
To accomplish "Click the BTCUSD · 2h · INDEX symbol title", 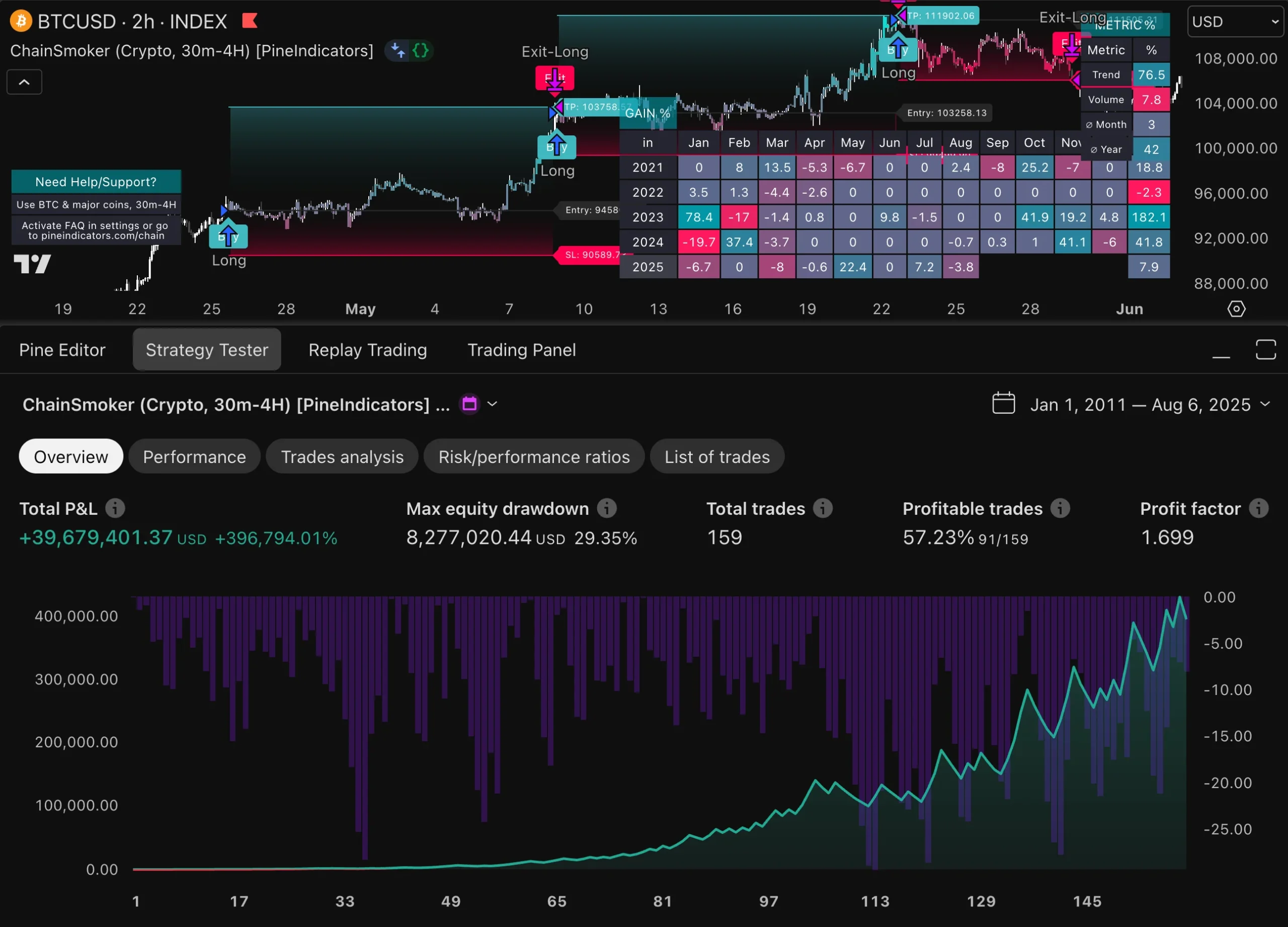I will pyautogui.click(x=132, y=22).
